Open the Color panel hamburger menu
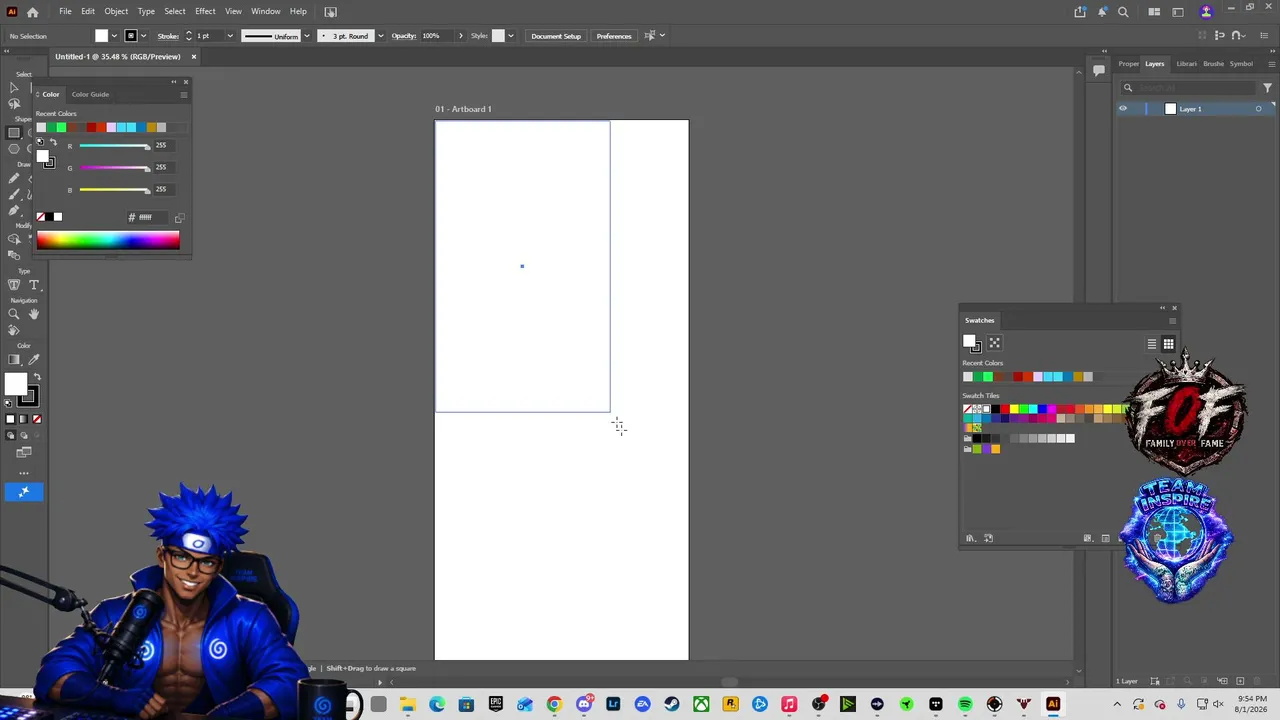This screenshot has height=720, width=1280. point(184,95)
